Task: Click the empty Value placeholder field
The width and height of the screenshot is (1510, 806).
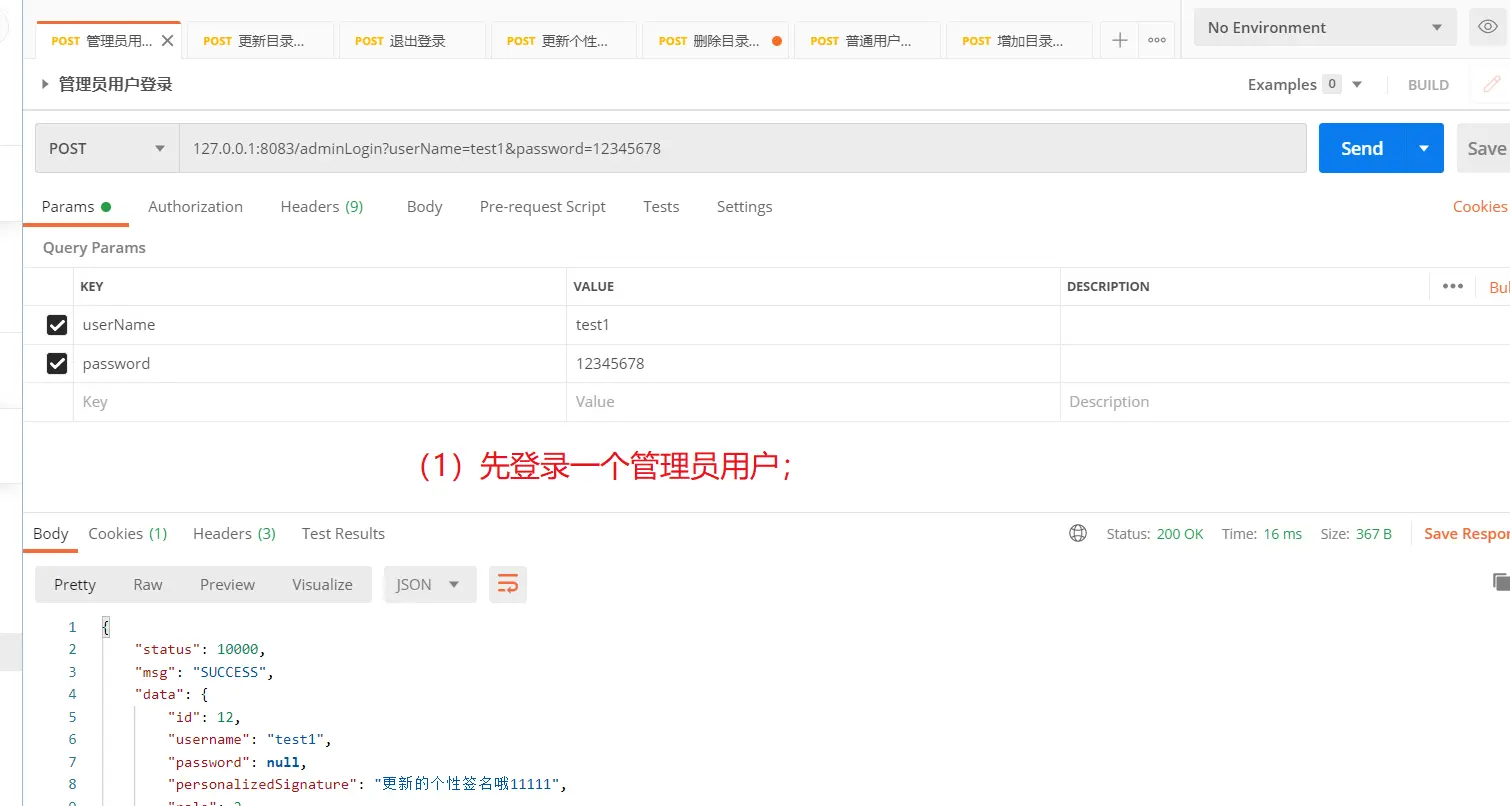Action: [813, 402]
